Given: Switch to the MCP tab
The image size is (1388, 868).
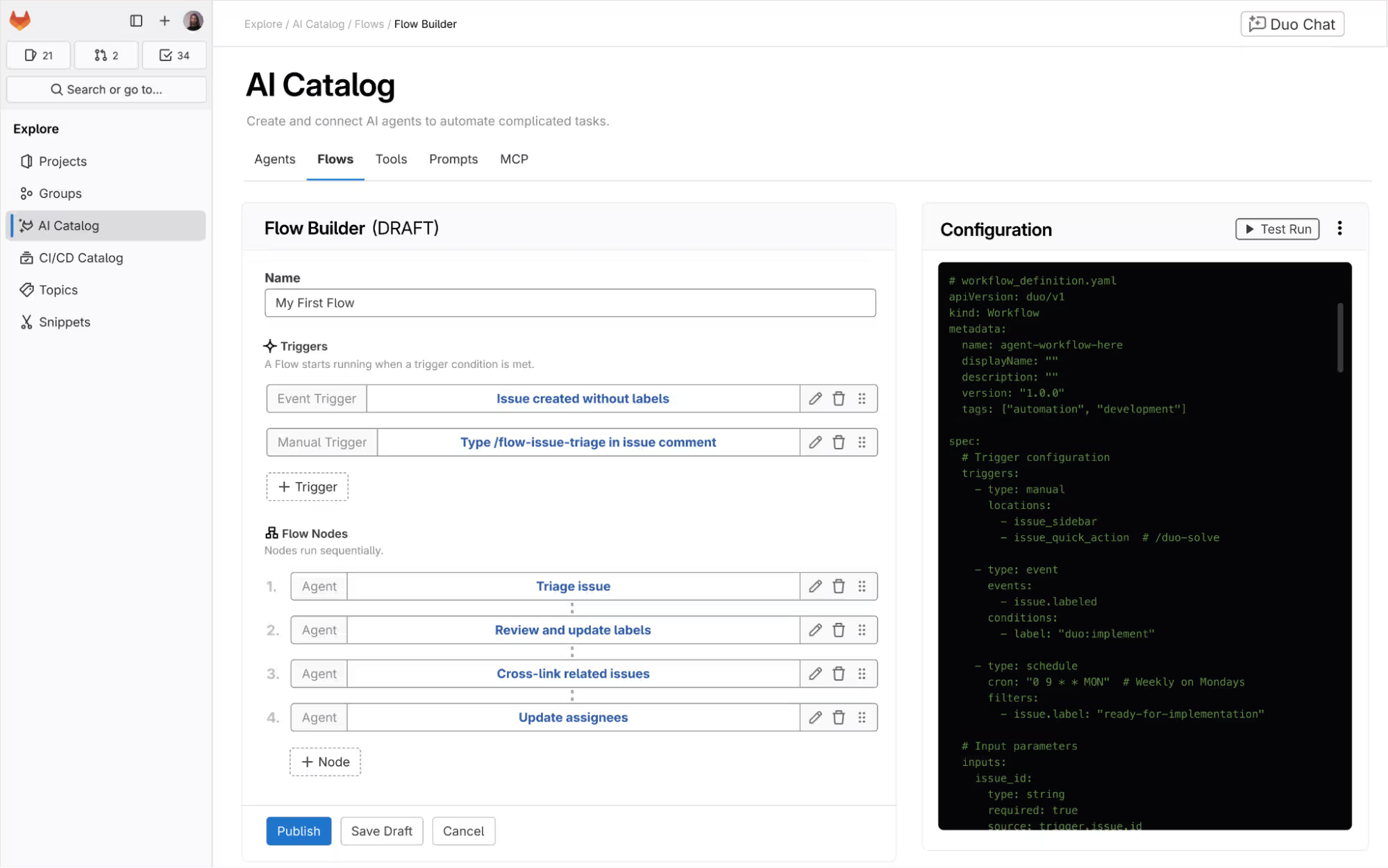Looking at the screenshot, I should [514, 159].
